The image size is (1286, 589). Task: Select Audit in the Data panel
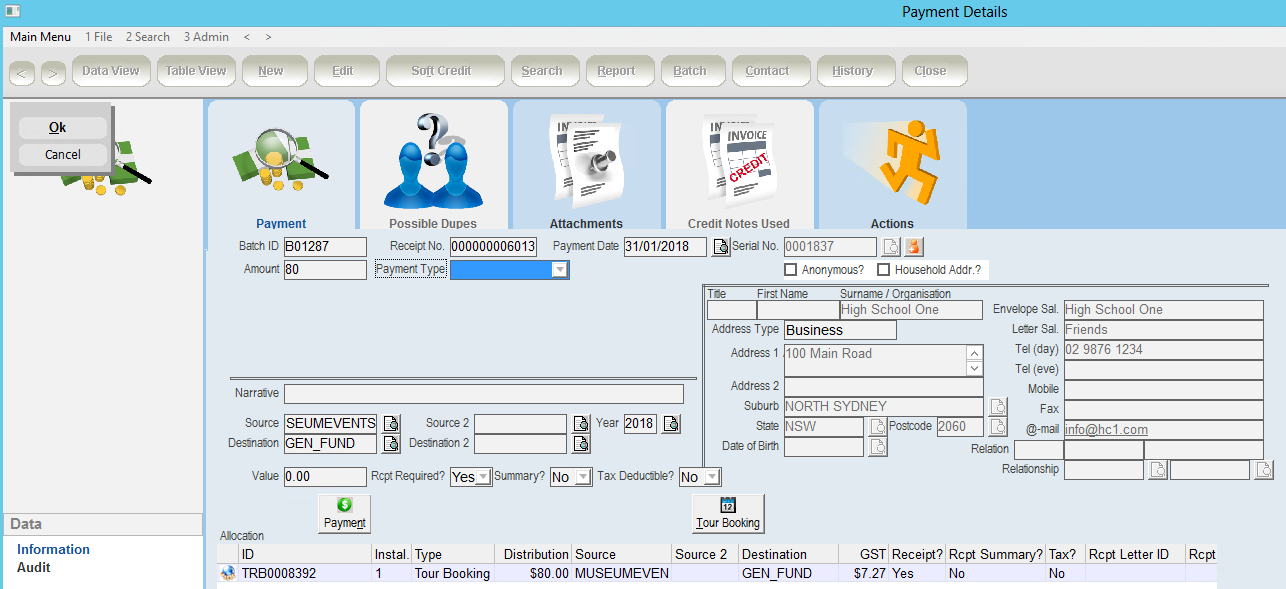(34, 567)
